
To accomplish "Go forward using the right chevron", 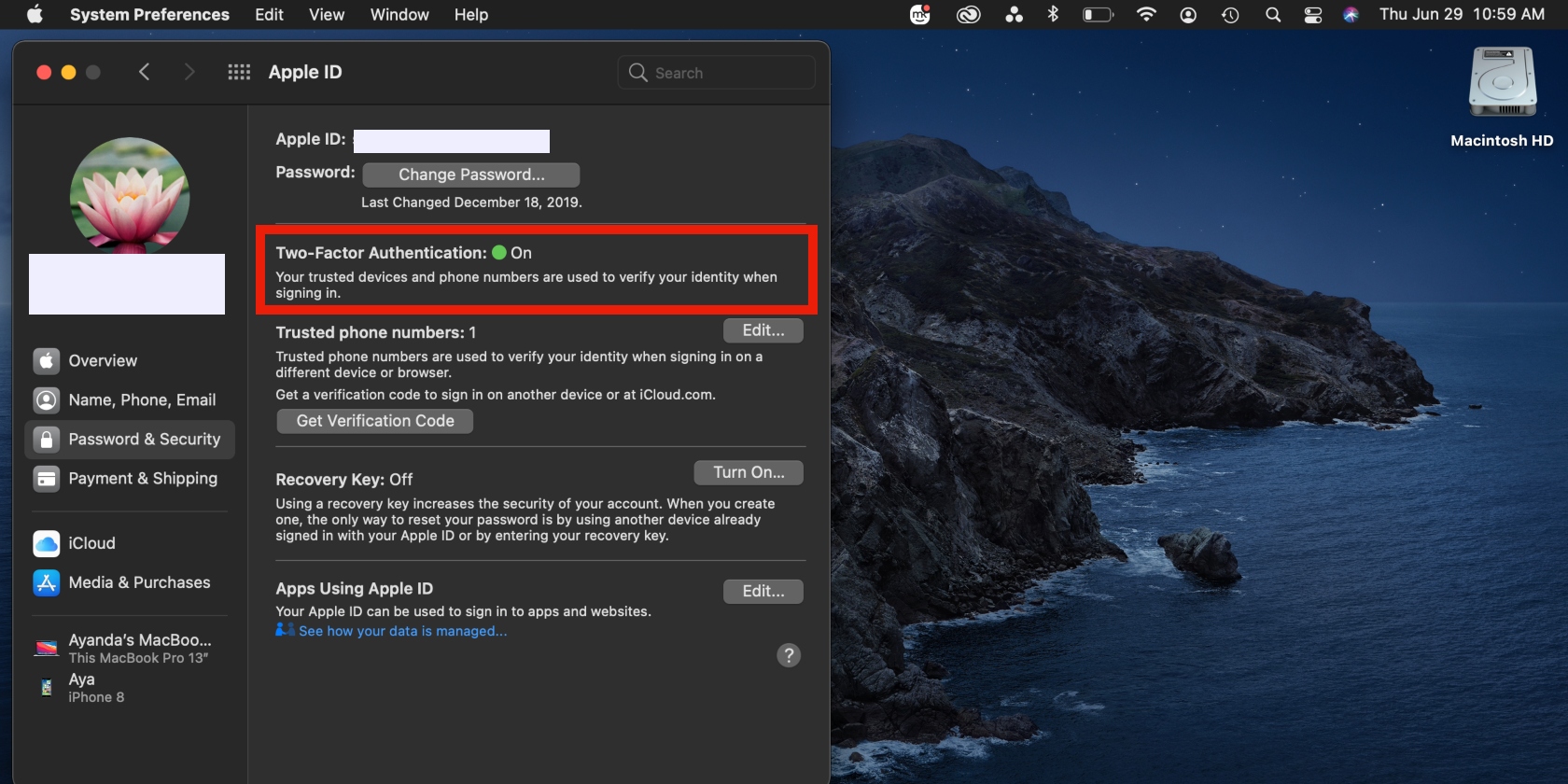I will pos(189,72).
